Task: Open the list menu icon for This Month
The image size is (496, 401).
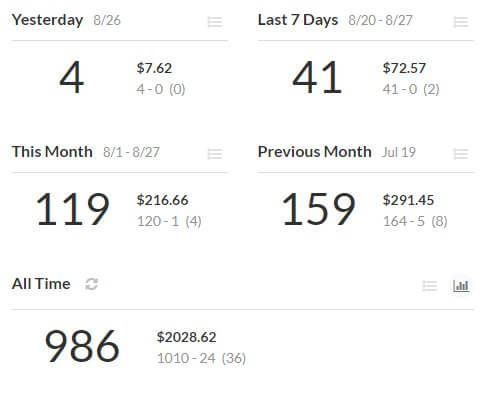Action: click(215, 154)
